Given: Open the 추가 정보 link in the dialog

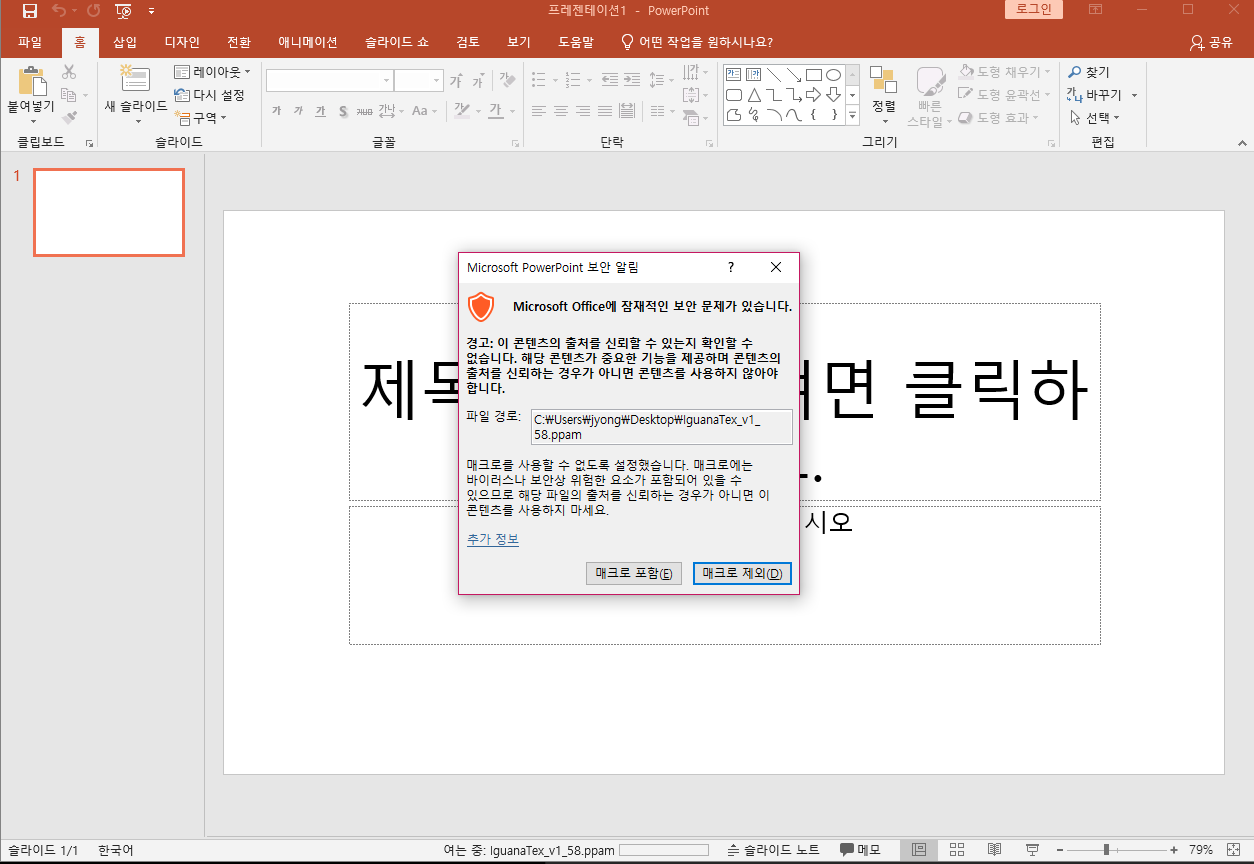Looking at the screenshot, I should [x=491, y=539].
